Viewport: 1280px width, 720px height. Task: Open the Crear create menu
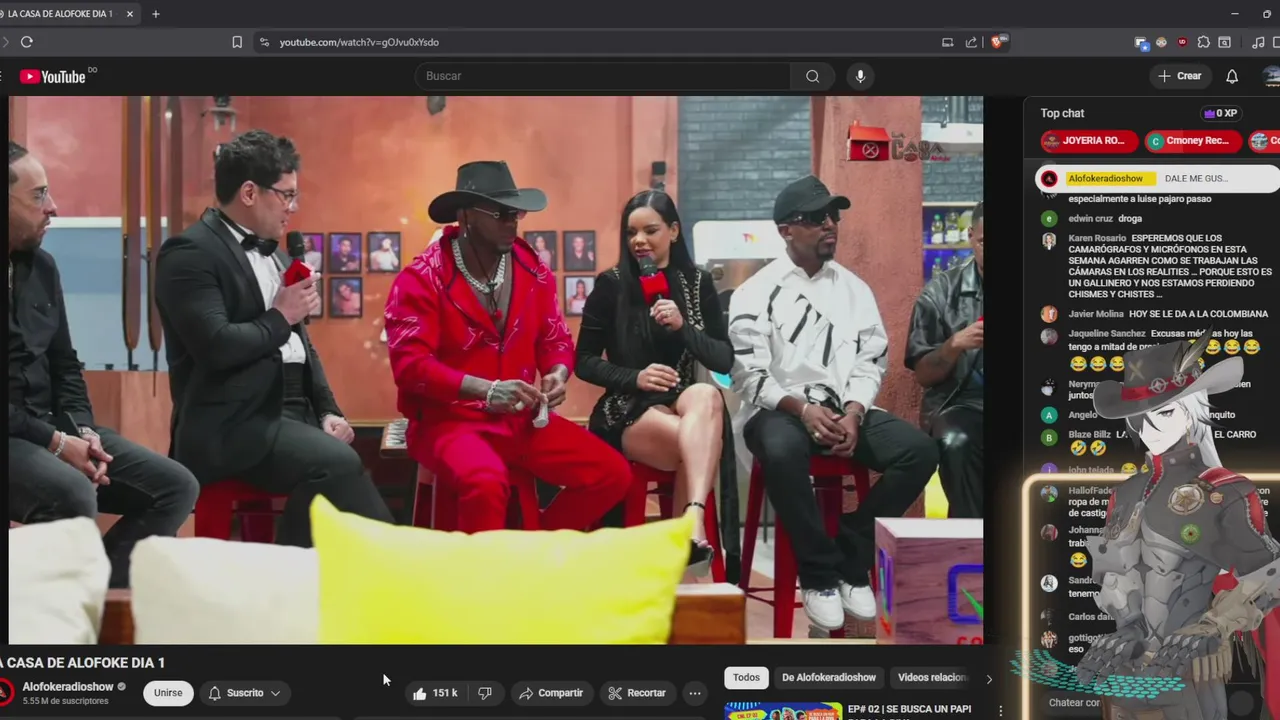1179,76
